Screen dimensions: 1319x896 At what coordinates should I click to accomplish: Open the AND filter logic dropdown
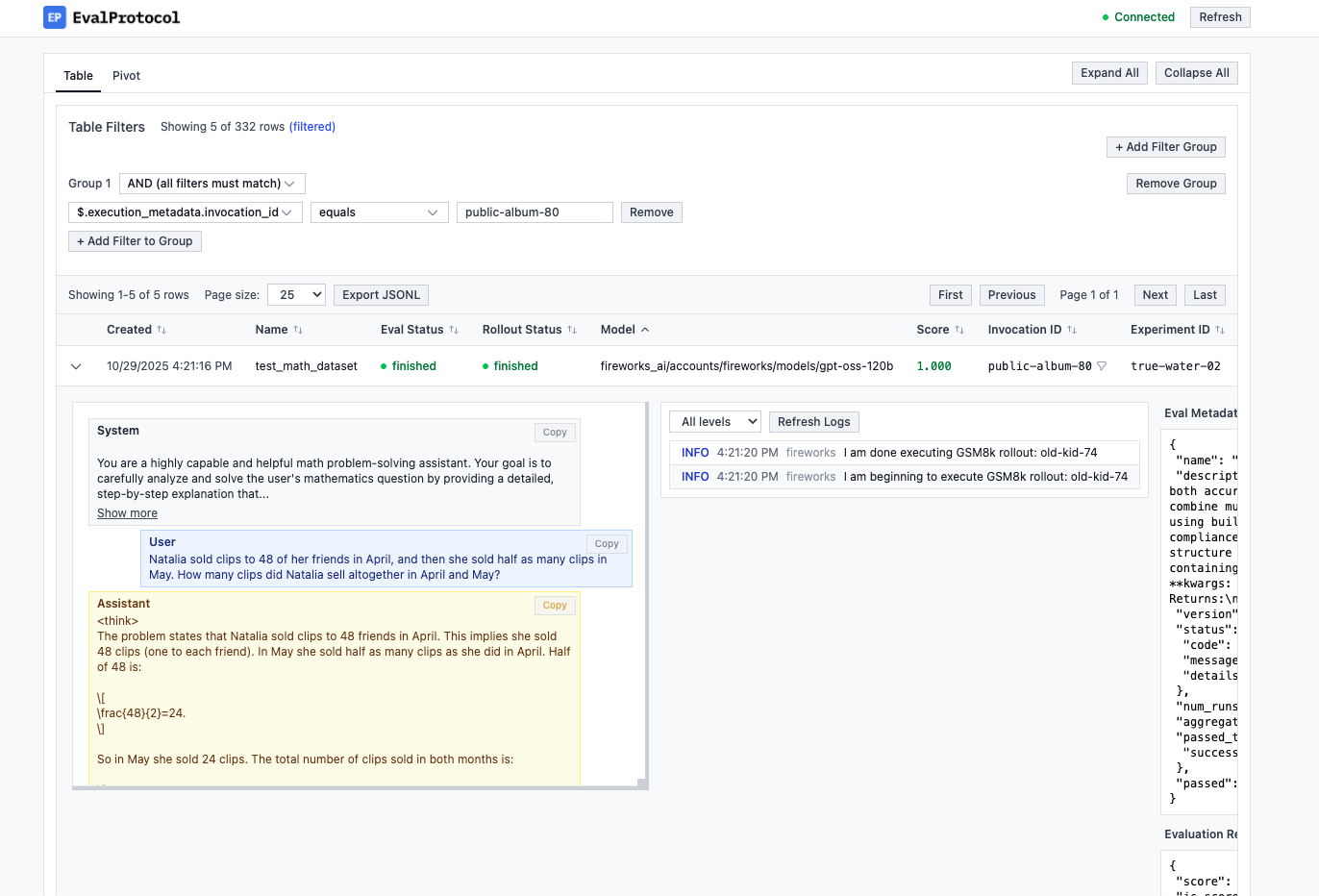click(212, 184)
